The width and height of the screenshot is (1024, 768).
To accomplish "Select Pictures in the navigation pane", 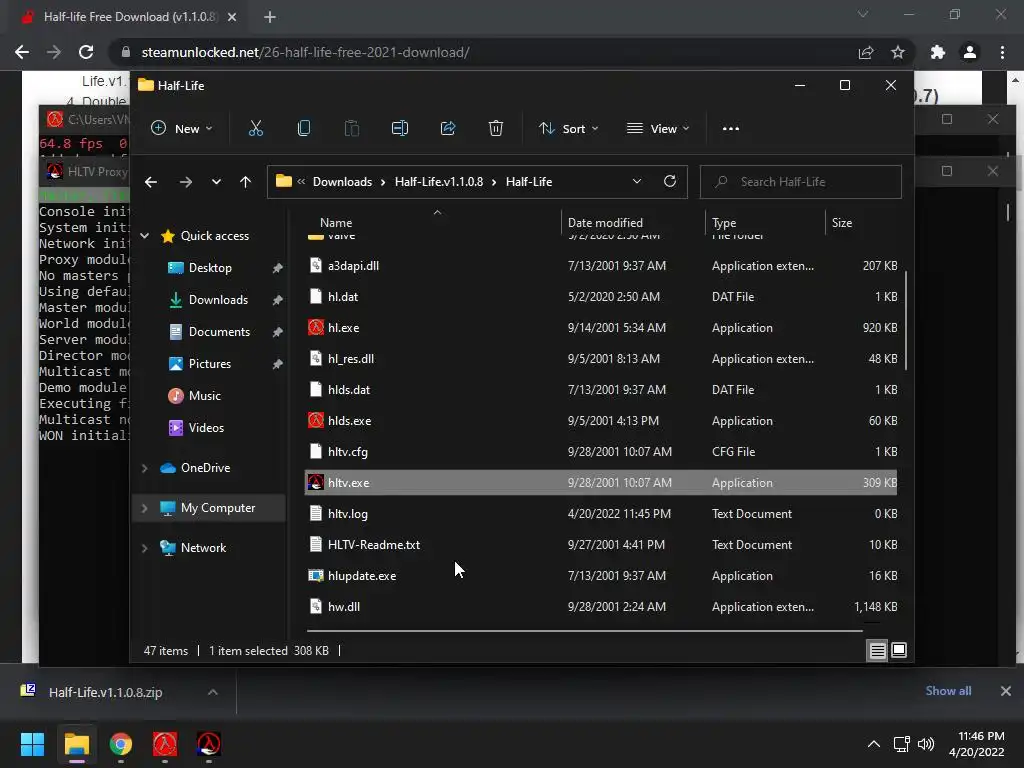I will tap(209, 364).
